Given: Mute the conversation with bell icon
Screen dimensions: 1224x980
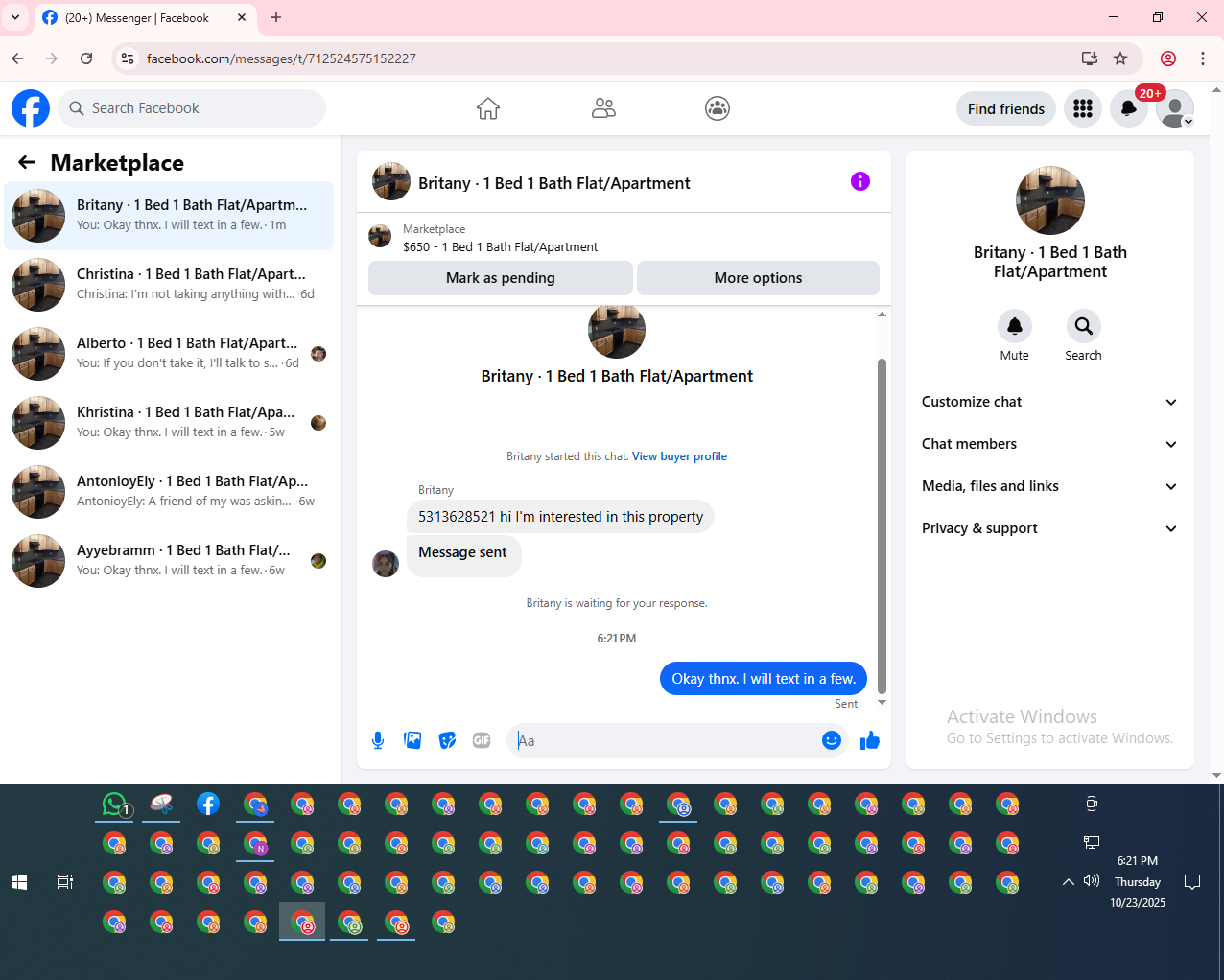Looking at the screenshot, I should (x=1014, y=326).
